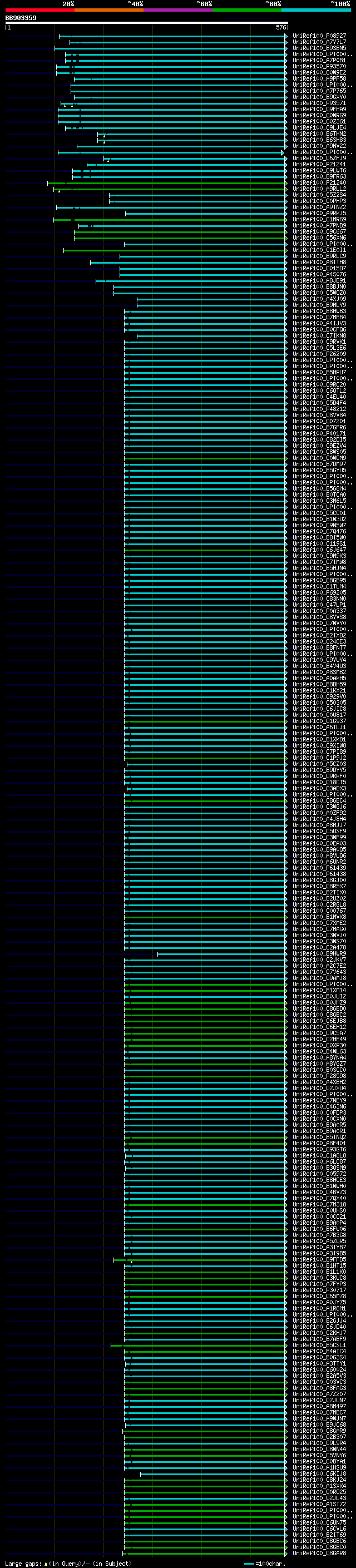The height and width of the screenshot is (1568, 356).
Task: Select hit UniRef100_A7P0B1
Action: click(x=319, y=60)
